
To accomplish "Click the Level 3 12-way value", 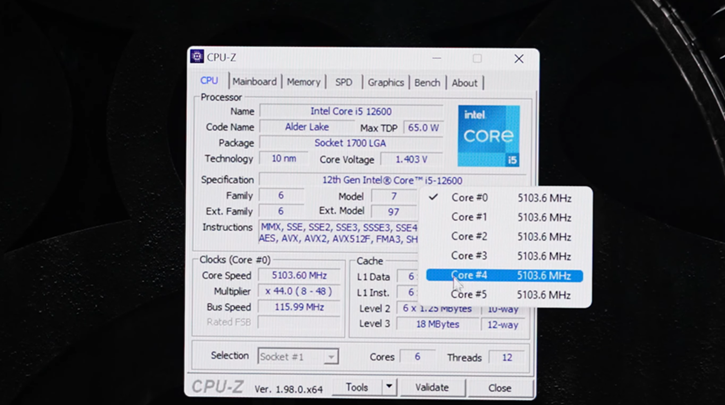I will pyautogui.click(x=503, y=325).
